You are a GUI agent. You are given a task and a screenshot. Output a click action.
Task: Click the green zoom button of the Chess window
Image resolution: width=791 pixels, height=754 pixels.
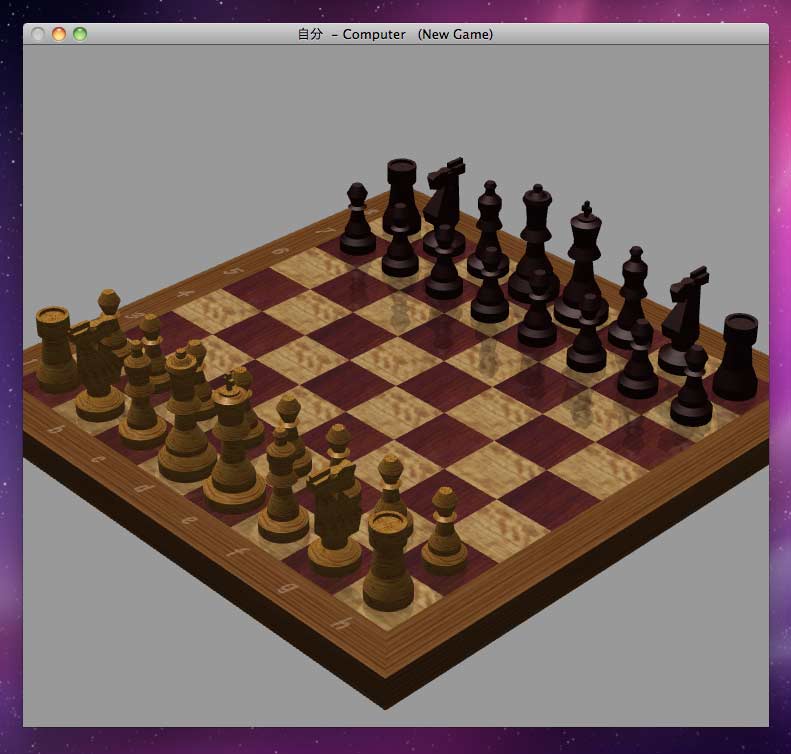80,34
